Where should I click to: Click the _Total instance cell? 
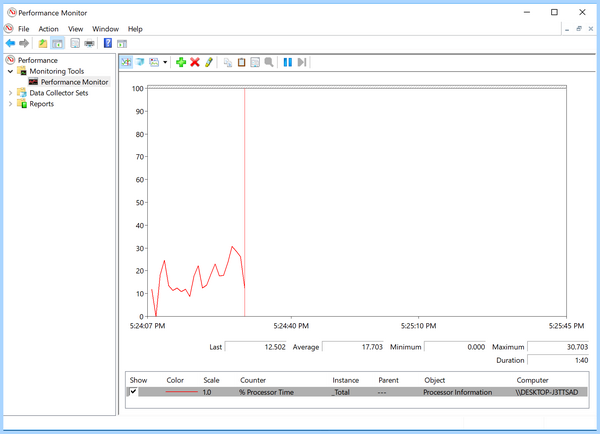[x=341, y=392]
